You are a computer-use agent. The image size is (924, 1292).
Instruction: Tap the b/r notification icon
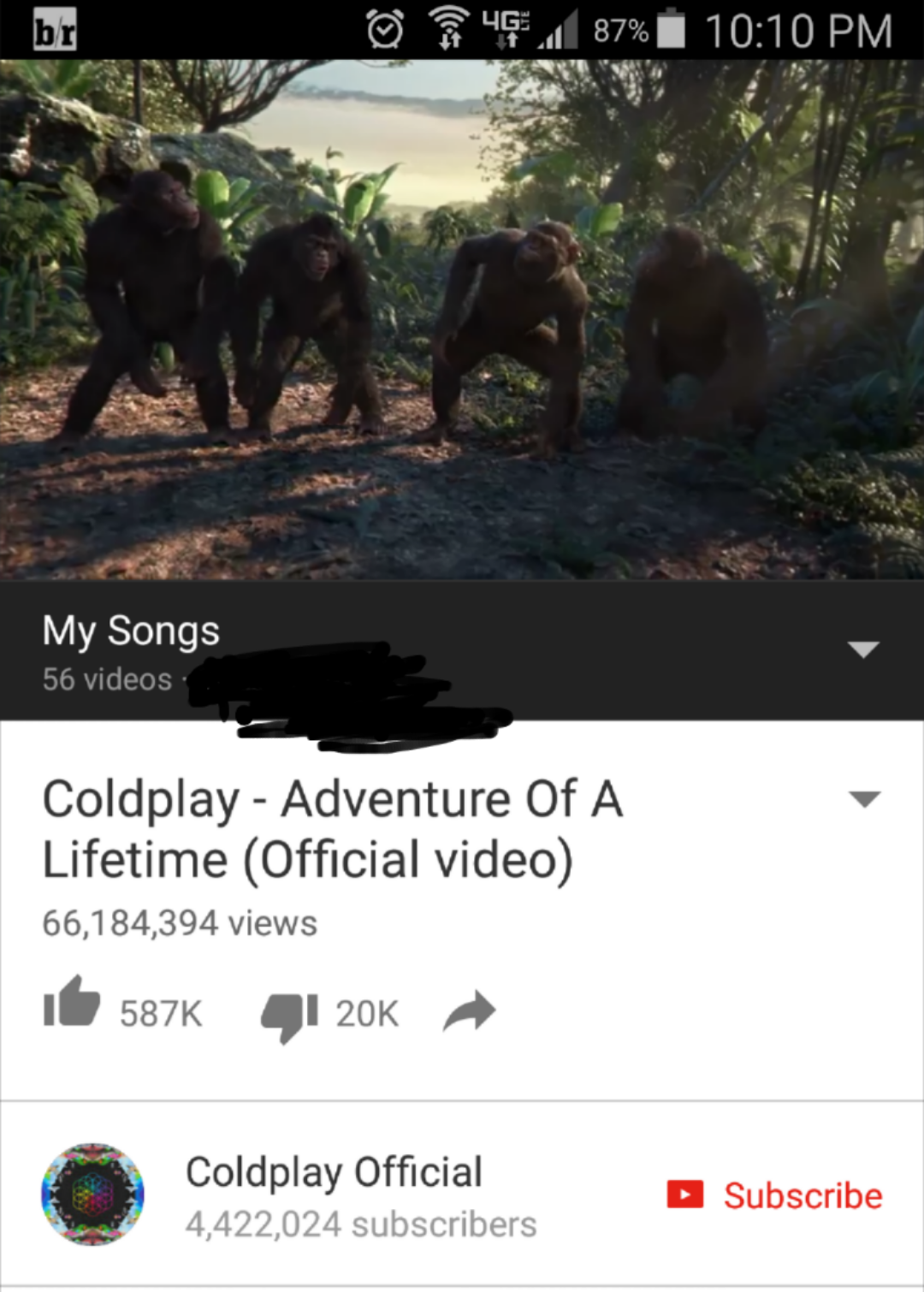coord(55,29)
